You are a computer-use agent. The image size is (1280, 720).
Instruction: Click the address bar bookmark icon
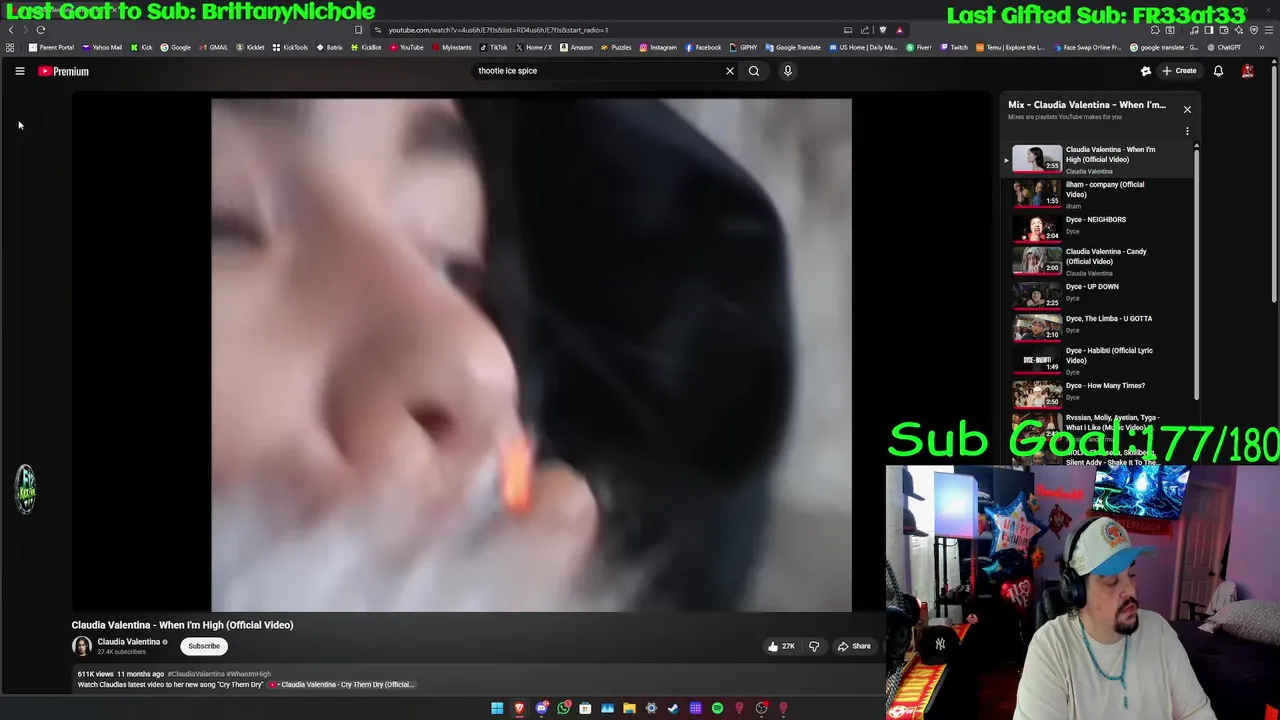[359, 30]
